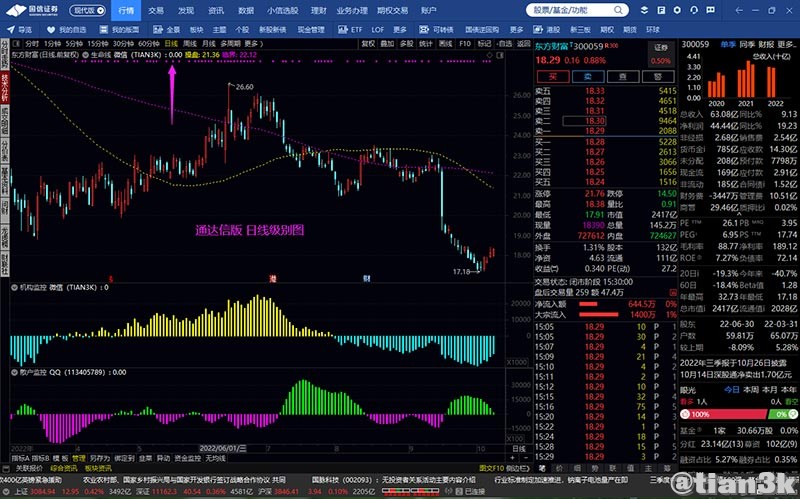Viewport: 800px width, 499px height.
Task: Open the 复权 adjustment menu
Action: click(x=368, y=44)
